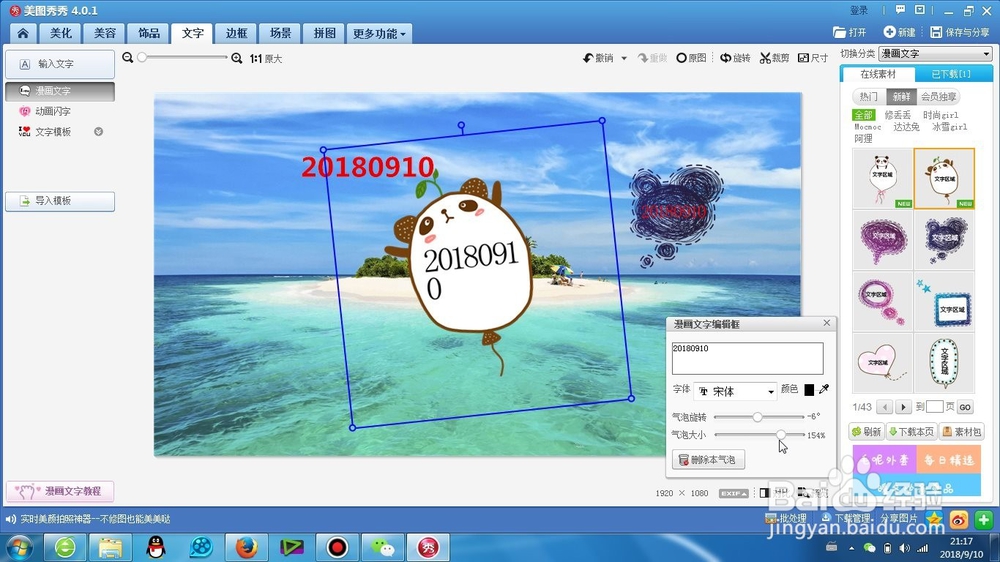Select the 热门 filter toggle
This screenshot has width=1000, height=562.
click(x=869, y=97)
